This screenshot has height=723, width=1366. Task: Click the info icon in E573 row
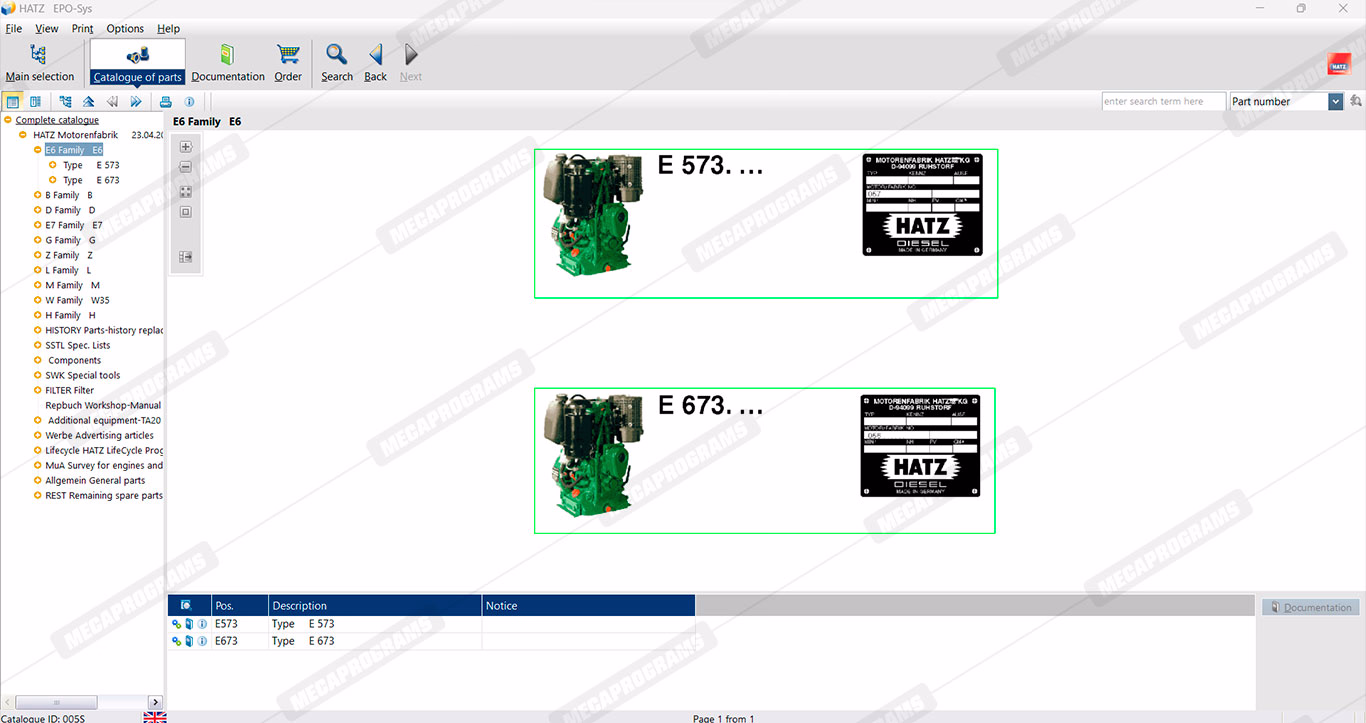coord(202,624)
